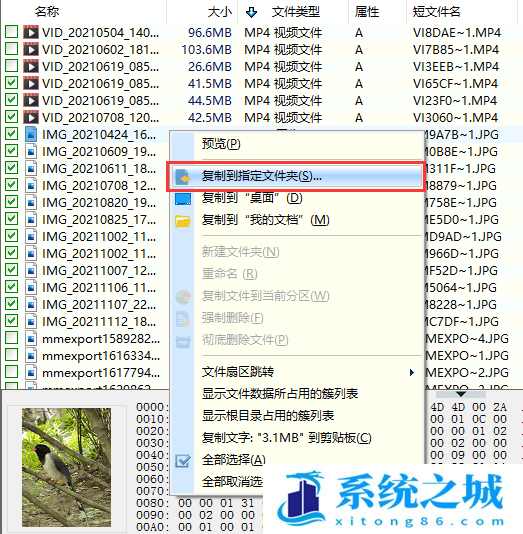
Task: Click short file name VI3060~1.MP4
Action: click(455, 118)
